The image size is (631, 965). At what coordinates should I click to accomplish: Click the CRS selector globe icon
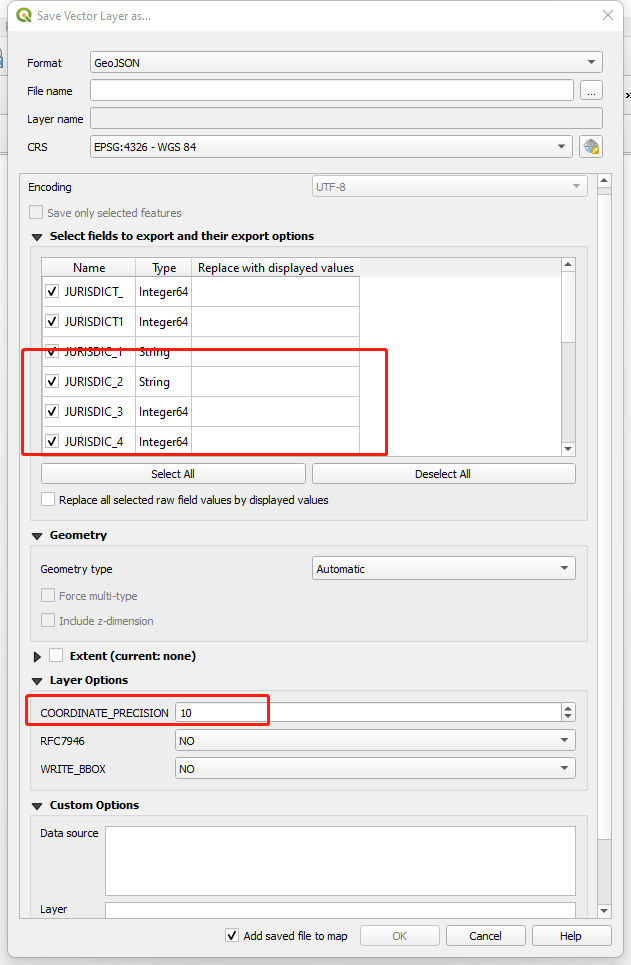[x=591, y=147]
